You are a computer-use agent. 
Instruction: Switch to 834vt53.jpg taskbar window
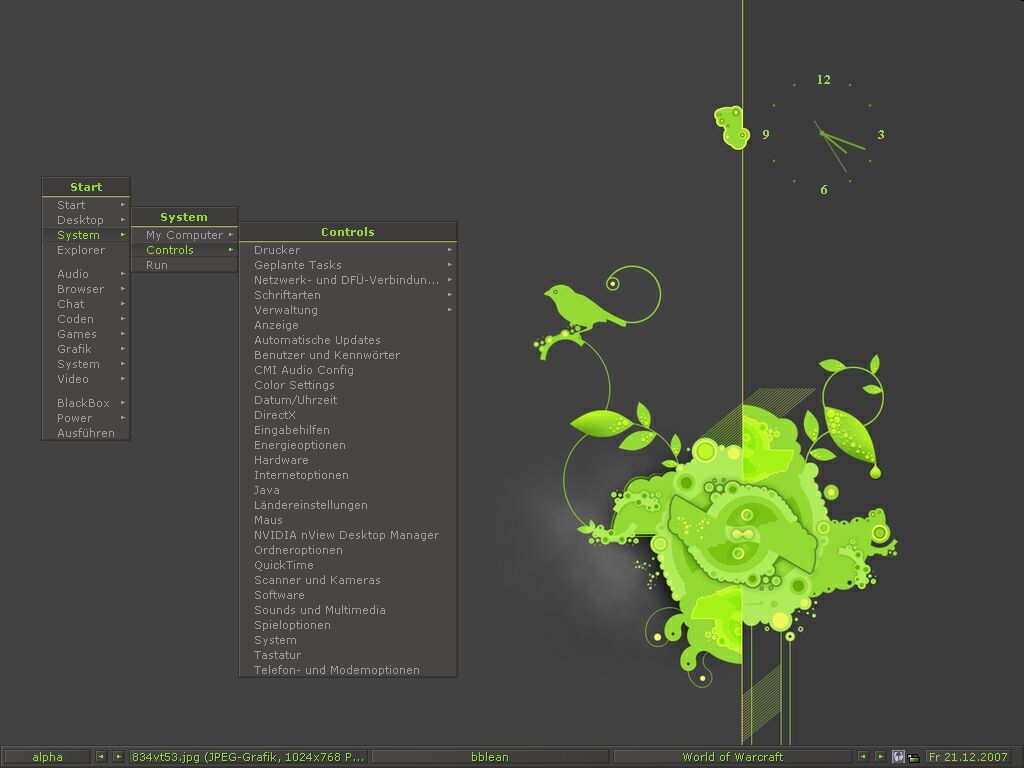coord(249,757)
